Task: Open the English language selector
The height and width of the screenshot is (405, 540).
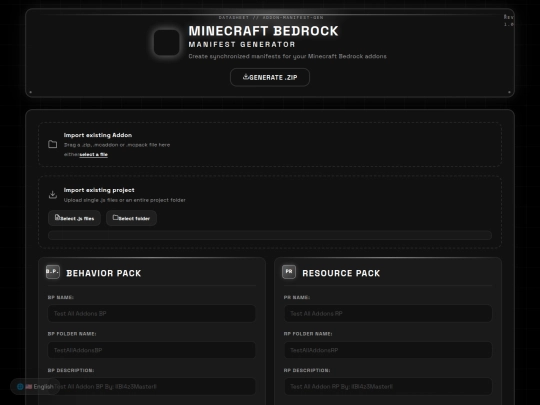Action: click(x=35, y=387)
